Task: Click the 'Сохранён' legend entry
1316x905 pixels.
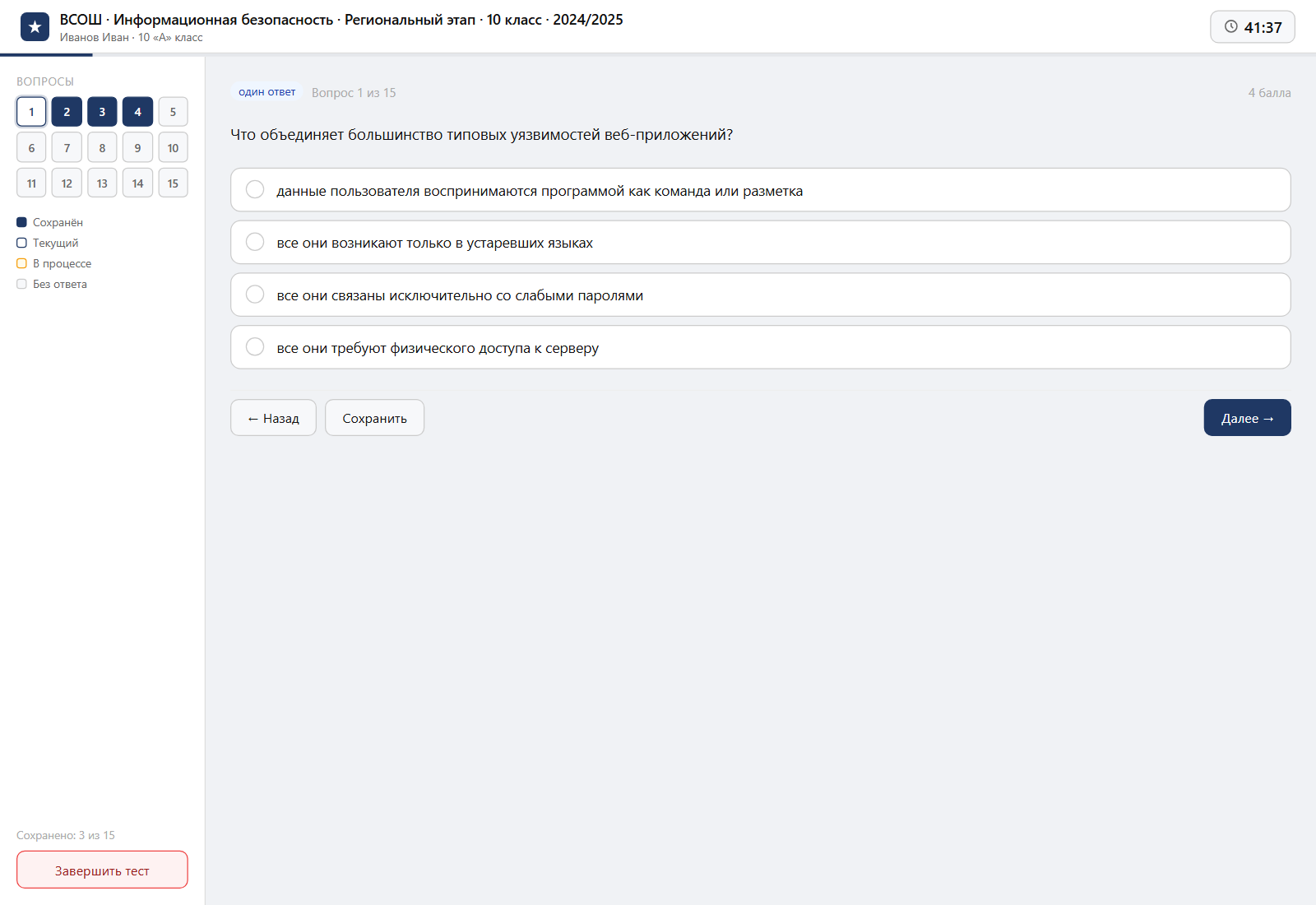Action: tap(50, 222)
